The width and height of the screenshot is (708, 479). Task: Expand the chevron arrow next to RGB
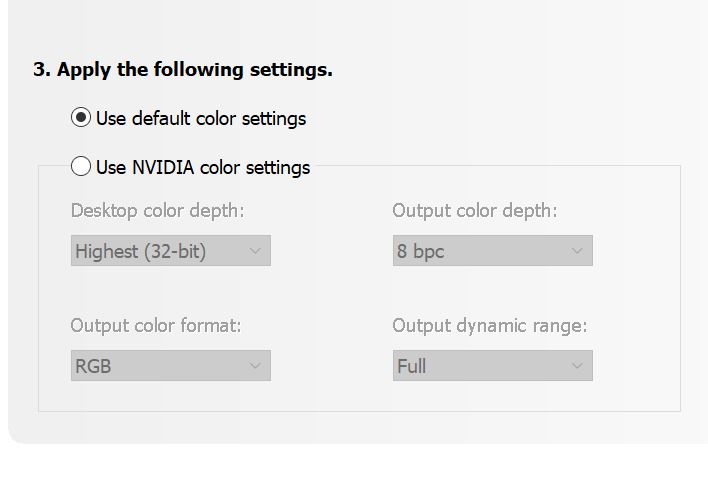click(255, 366)
